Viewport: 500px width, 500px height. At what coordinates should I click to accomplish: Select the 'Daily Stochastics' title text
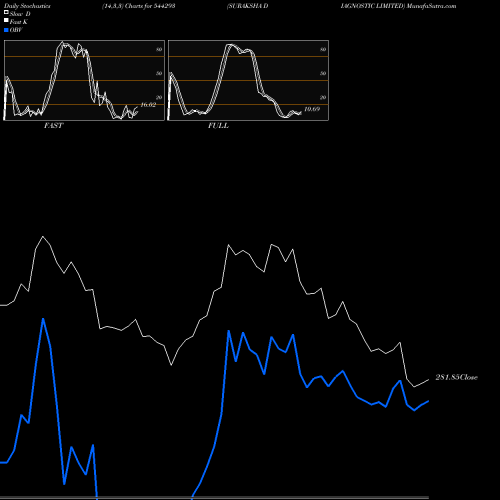27,6
